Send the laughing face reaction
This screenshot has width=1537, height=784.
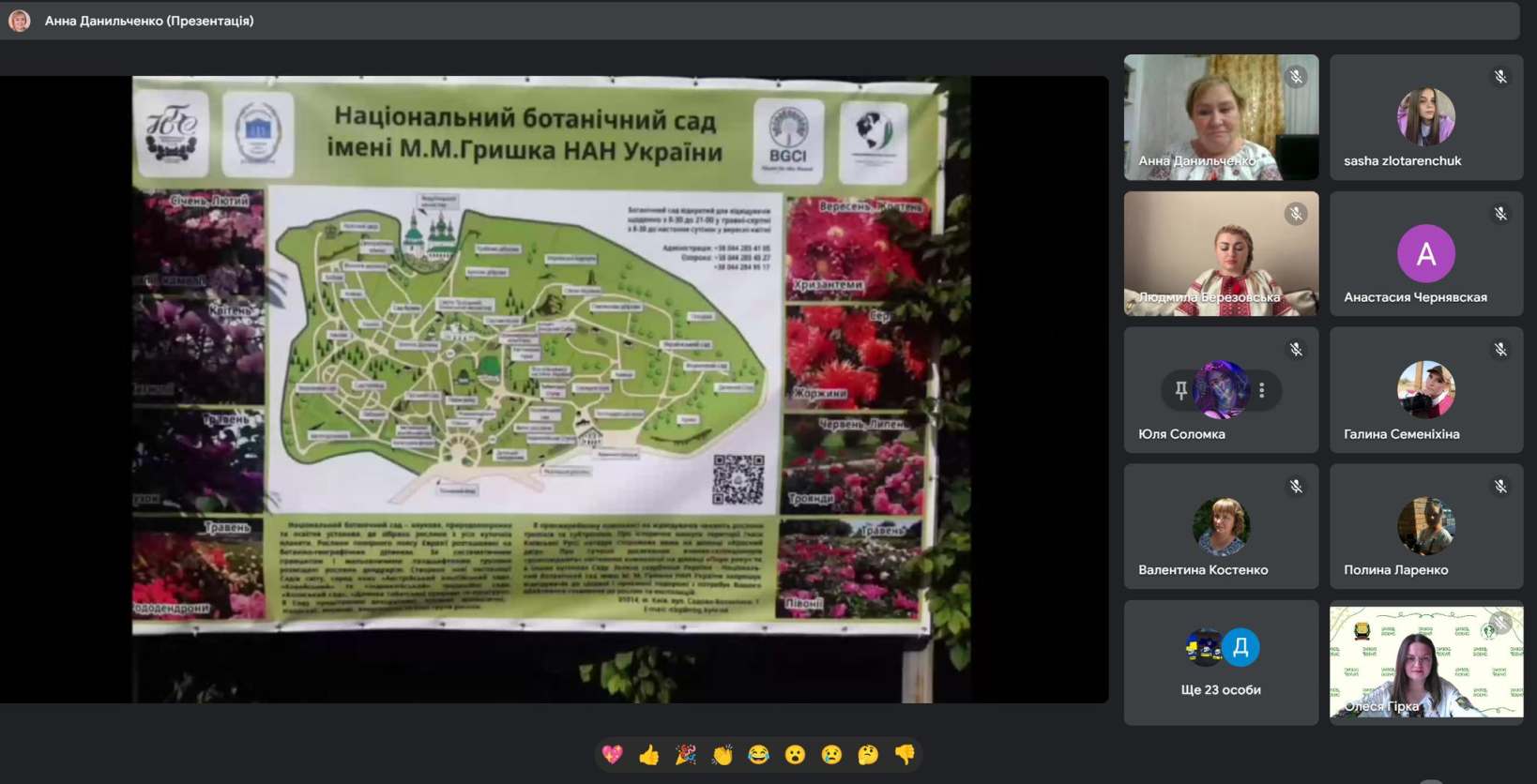pyautogui.click(x=758, y=754)
